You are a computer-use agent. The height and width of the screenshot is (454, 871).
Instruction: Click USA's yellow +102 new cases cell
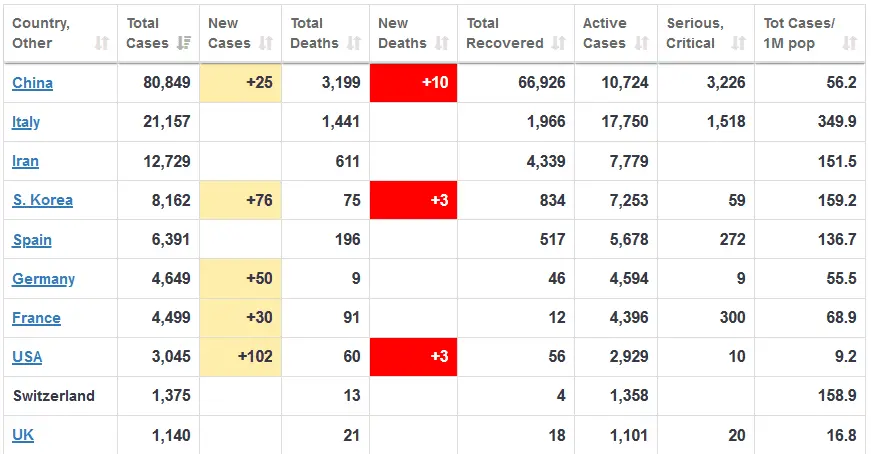tap(240, 357)
